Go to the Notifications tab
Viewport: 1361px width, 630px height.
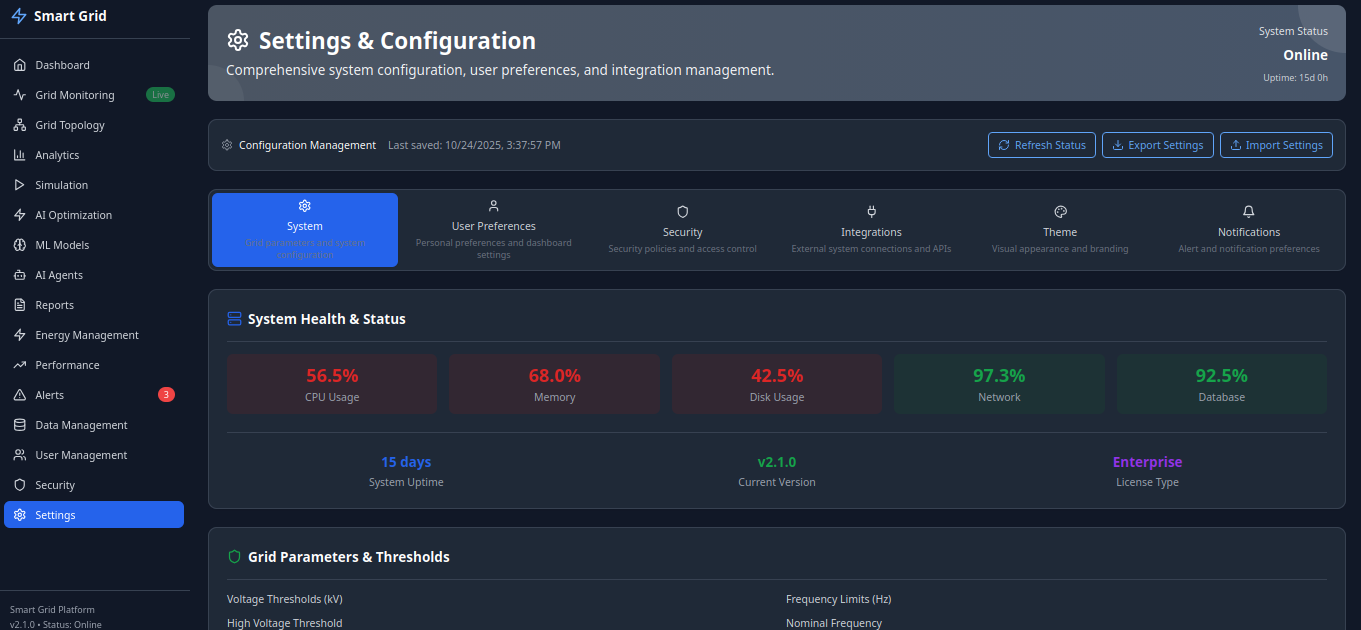1249,230
